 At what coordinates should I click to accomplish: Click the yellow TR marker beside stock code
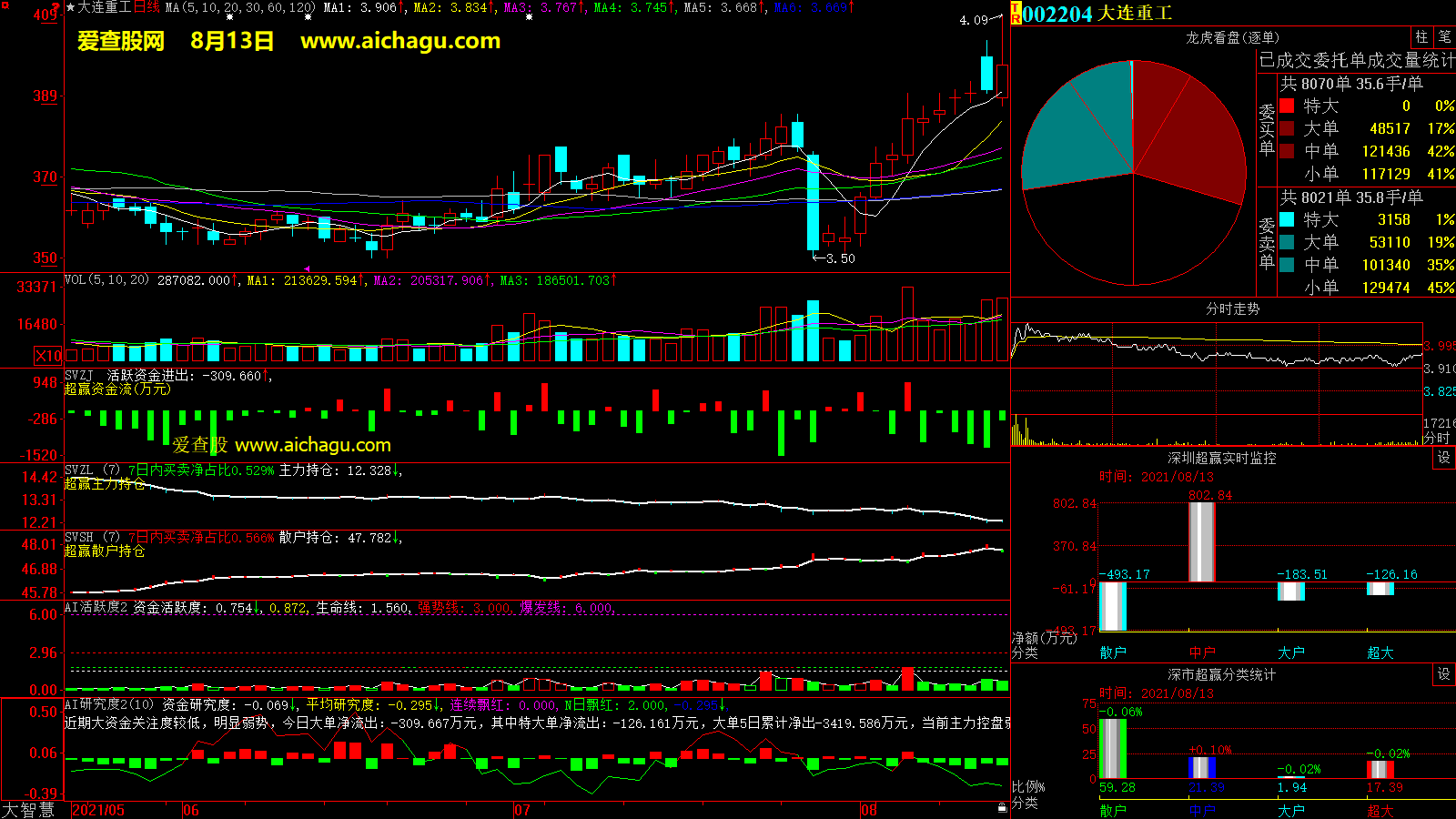pyautogui.click(x=1016, y=14)
